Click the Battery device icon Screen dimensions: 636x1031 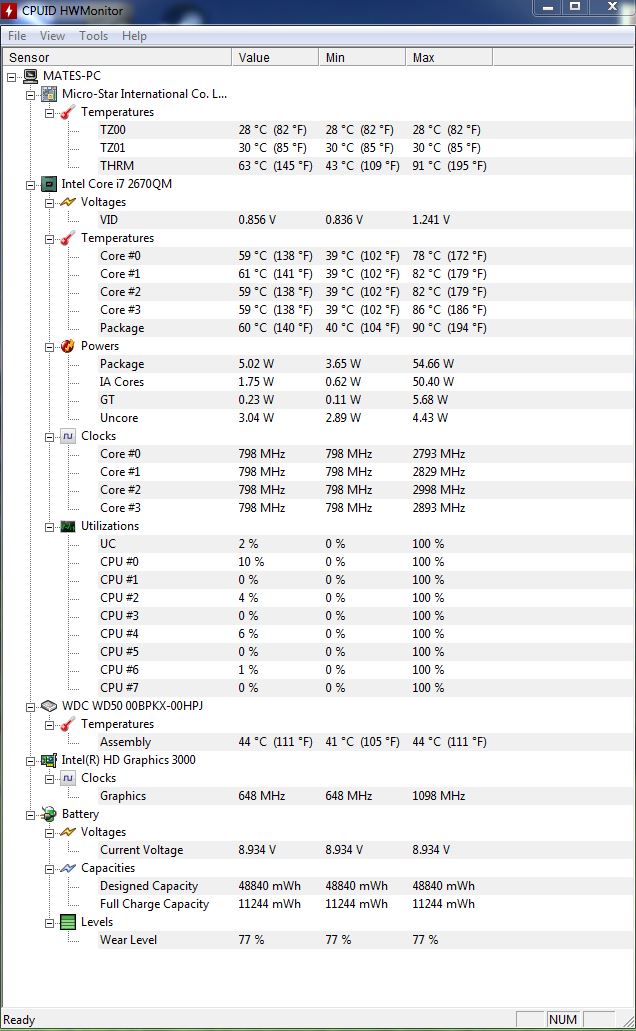pos(49,814)
